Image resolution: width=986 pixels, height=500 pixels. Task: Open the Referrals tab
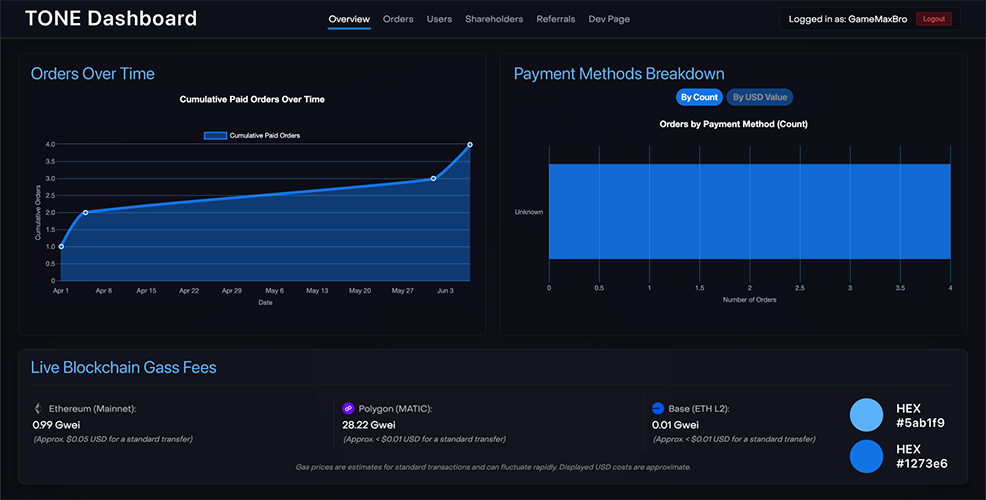[x=556, y=19]
